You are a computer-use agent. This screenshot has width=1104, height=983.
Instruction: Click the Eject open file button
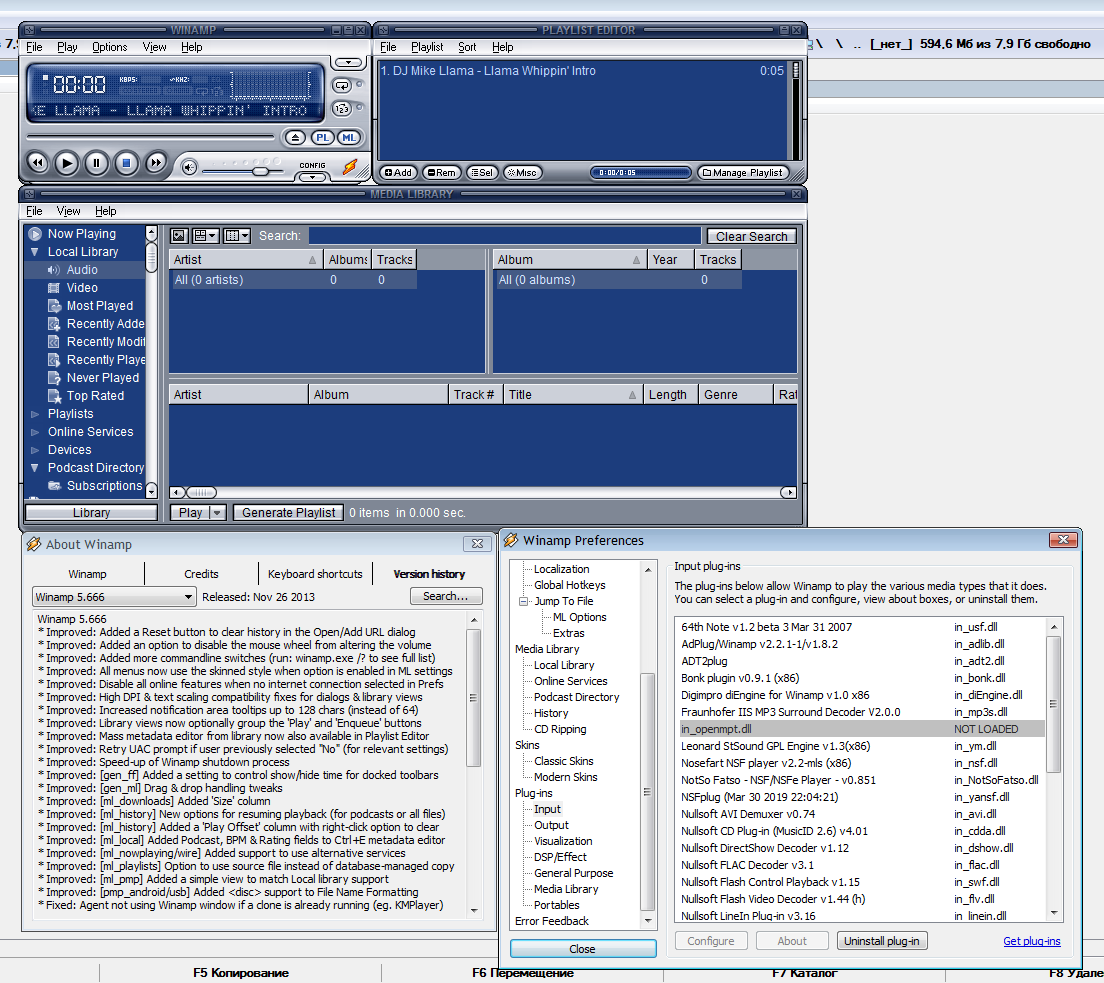295,138
